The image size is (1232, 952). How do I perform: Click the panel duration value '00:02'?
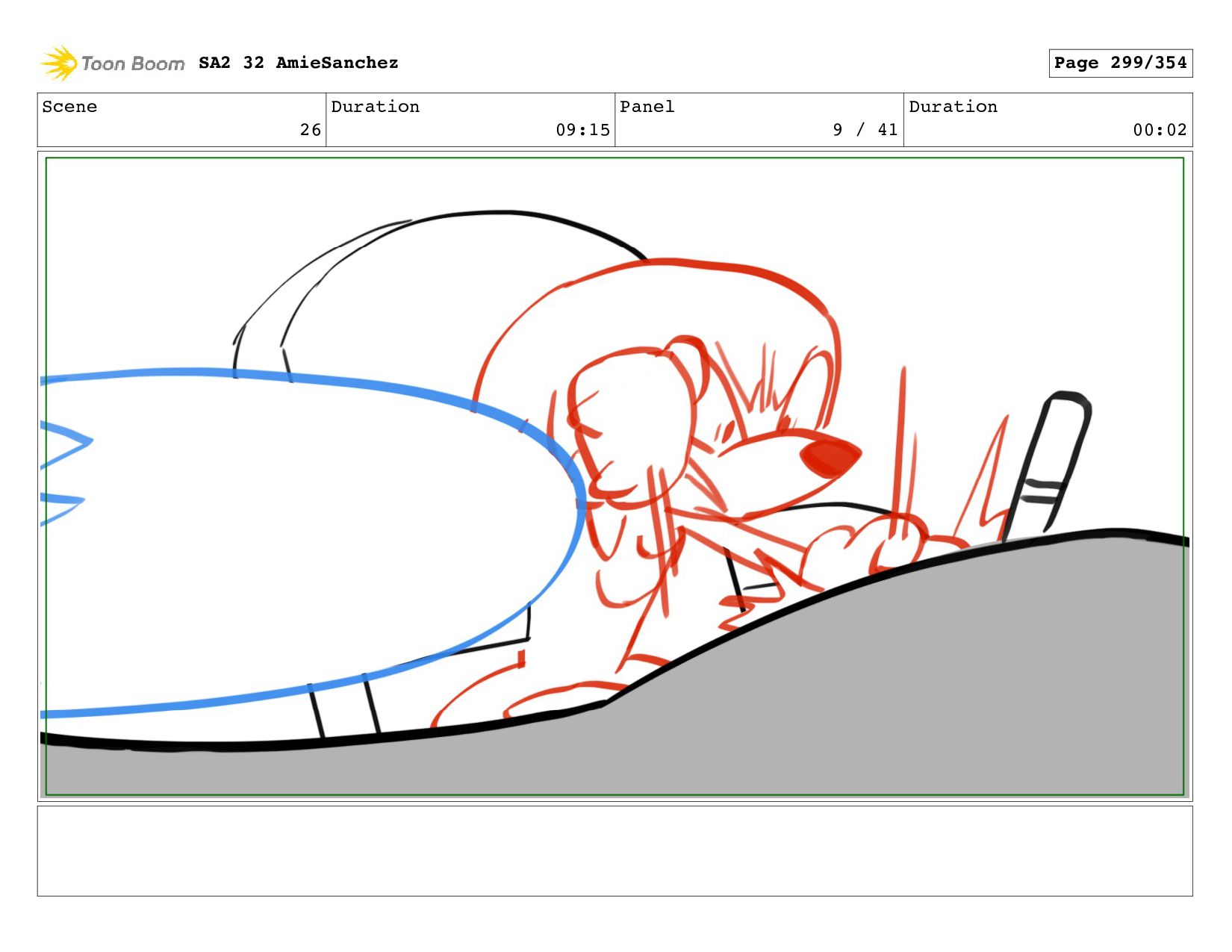coord(1160,130)
